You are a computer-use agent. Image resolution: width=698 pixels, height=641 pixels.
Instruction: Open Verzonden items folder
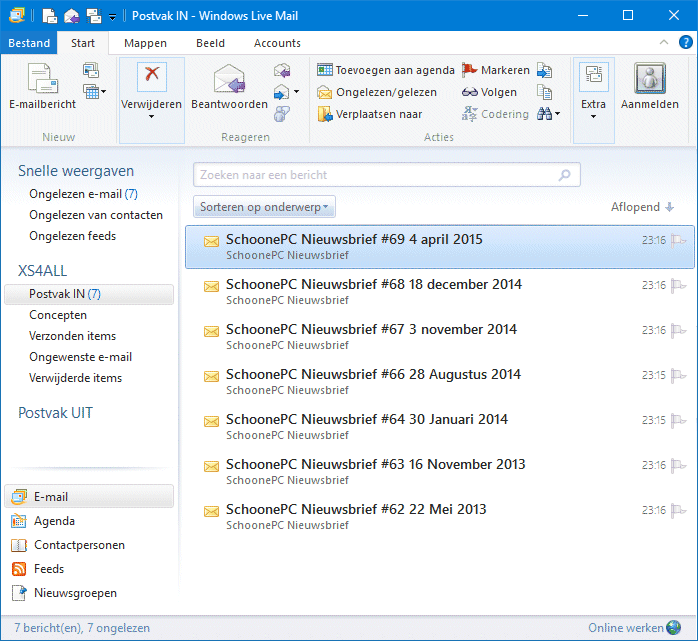point(73,336)
